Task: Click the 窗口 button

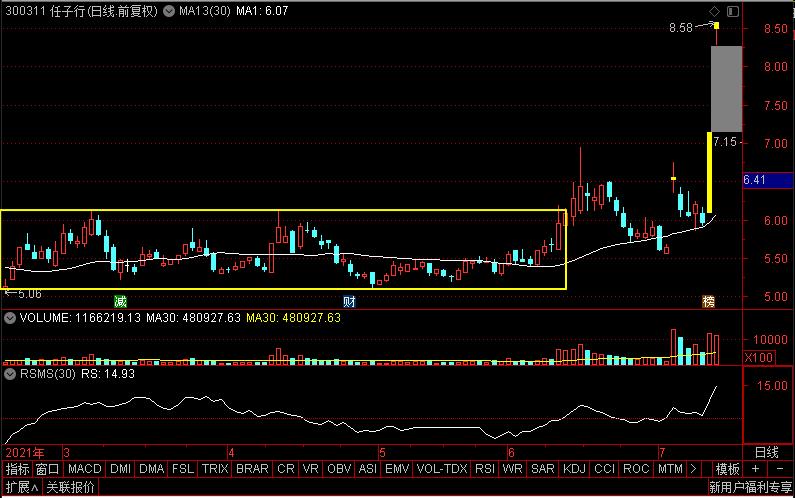Action: click(x=47, y=469)
